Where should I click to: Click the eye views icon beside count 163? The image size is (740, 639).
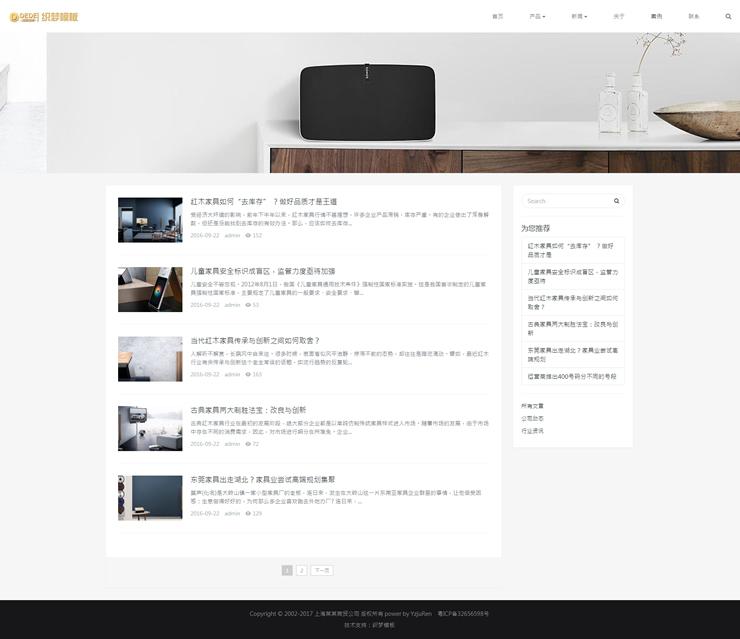coord(248,374)
